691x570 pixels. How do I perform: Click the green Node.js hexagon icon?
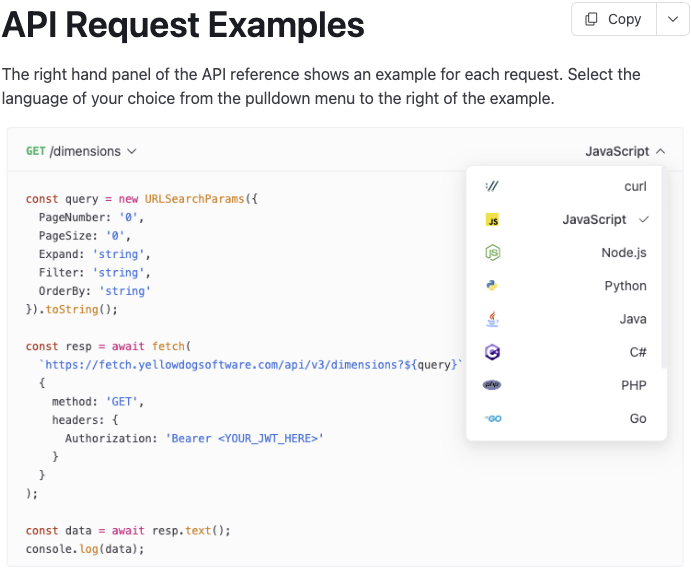coord(492,253)
